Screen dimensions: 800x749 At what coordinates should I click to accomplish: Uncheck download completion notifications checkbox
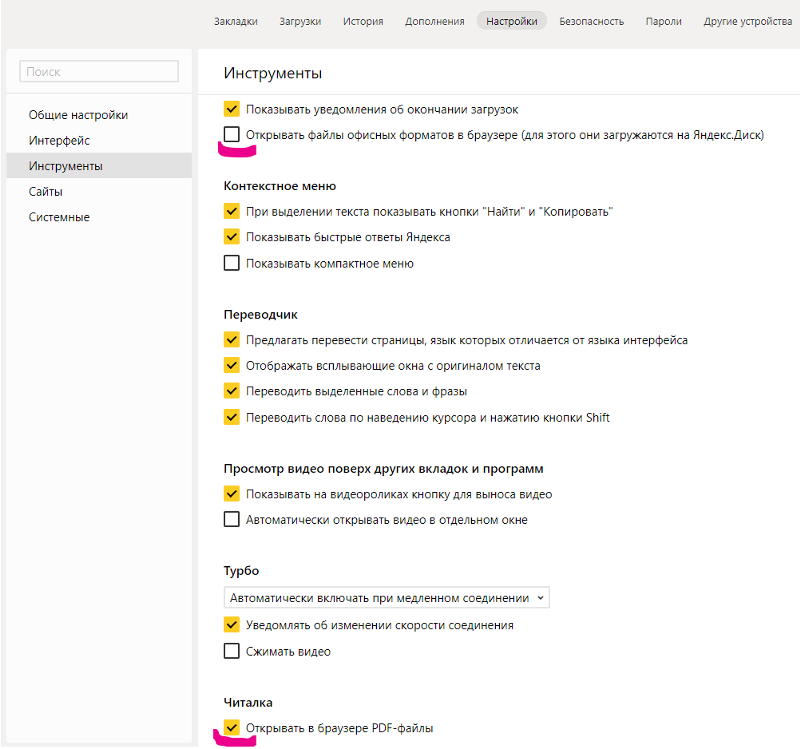(232, 109)
